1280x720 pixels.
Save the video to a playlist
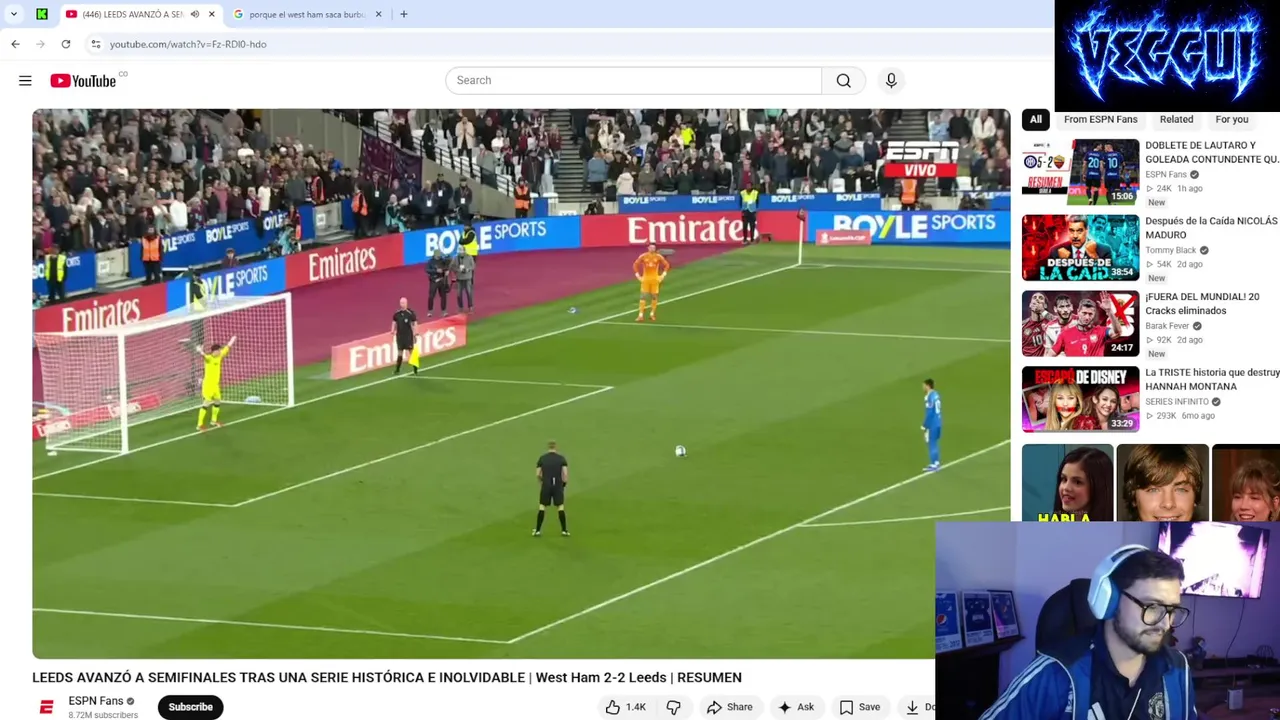coord(860,707)
